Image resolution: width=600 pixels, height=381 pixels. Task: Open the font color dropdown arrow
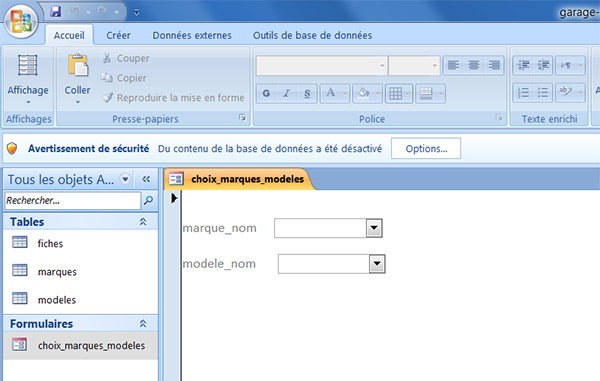345,93
